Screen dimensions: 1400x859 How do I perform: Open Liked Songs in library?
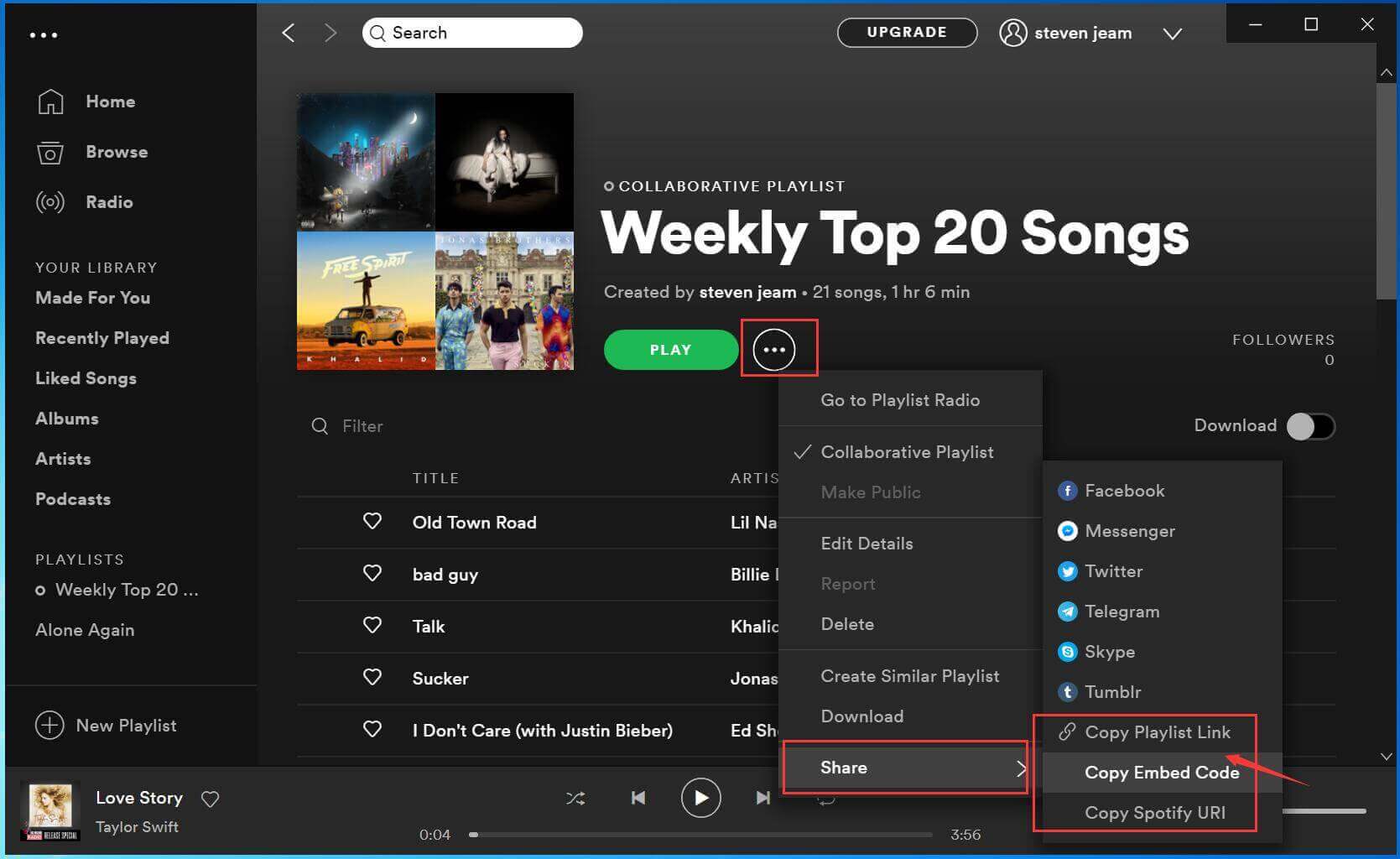click(x=86, y=378)
